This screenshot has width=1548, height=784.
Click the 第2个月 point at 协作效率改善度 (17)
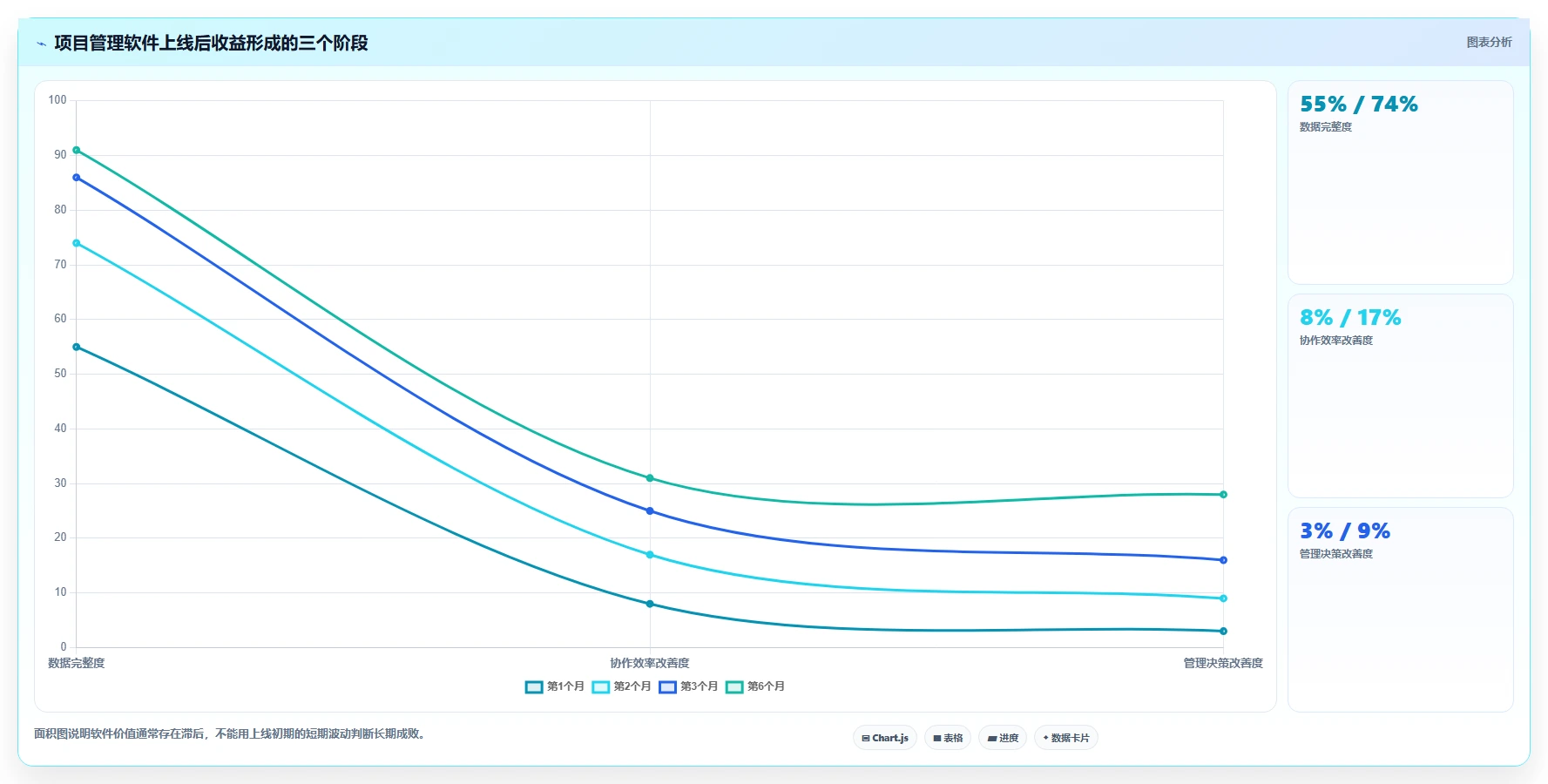650,555
